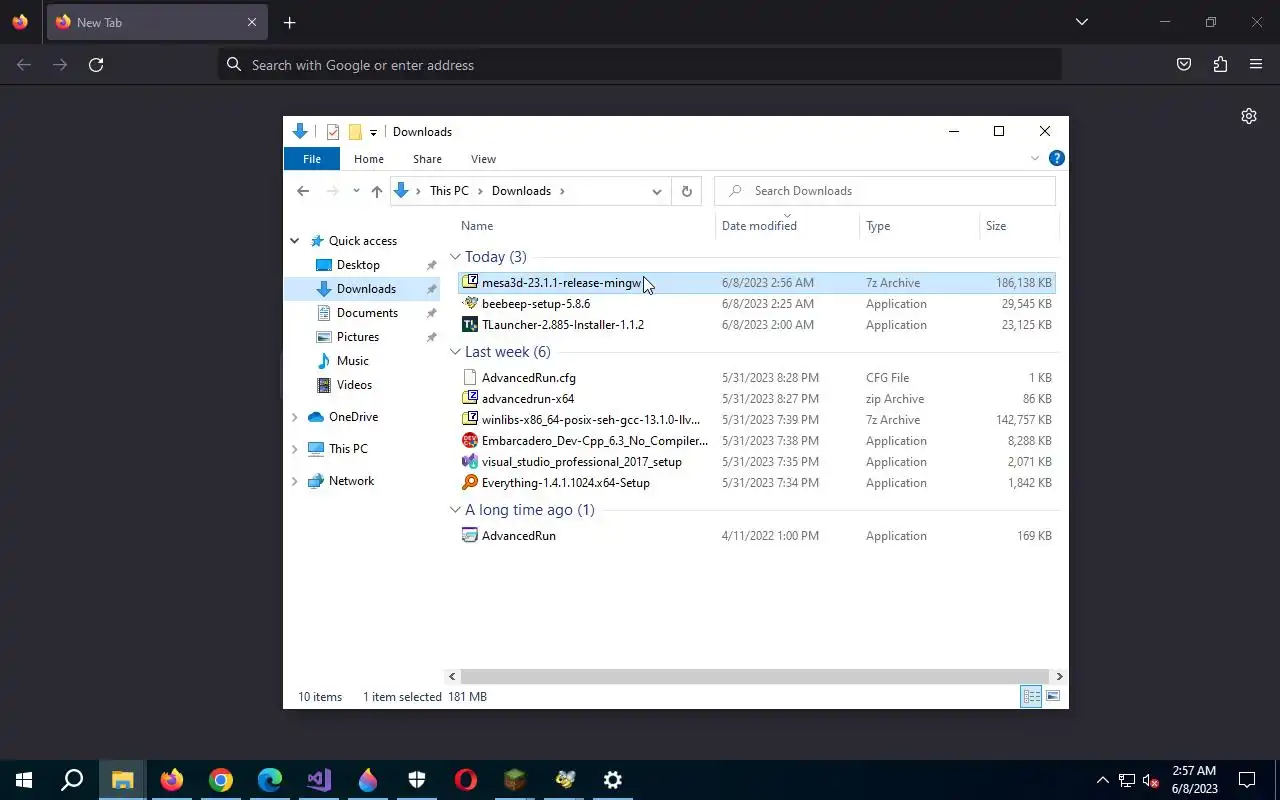Switch to large icons view layout
The height and width of the screenshot is (800, 1280).
[x=1052, y=696]
